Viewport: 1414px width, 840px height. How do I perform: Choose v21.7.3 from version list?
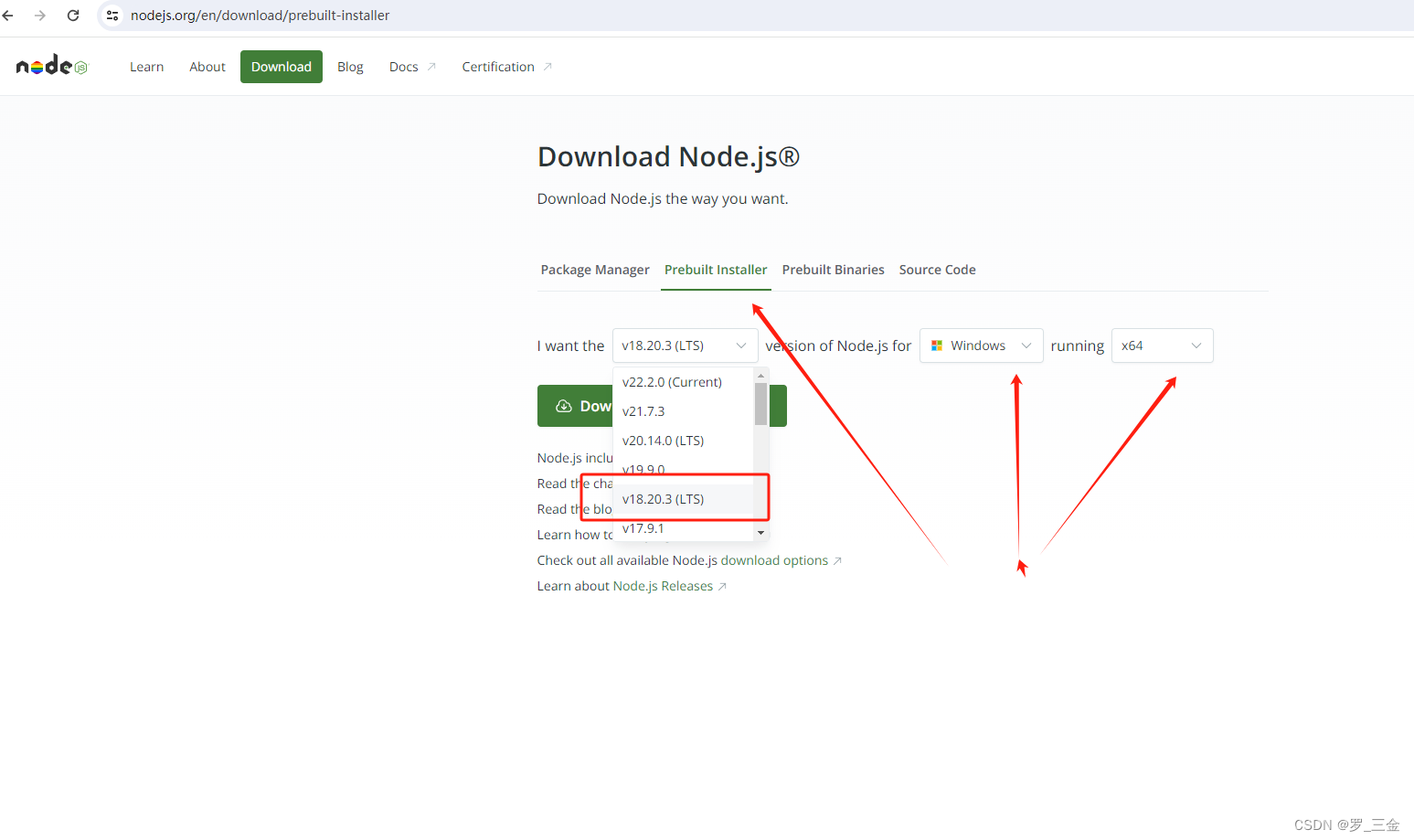(683, 411)
